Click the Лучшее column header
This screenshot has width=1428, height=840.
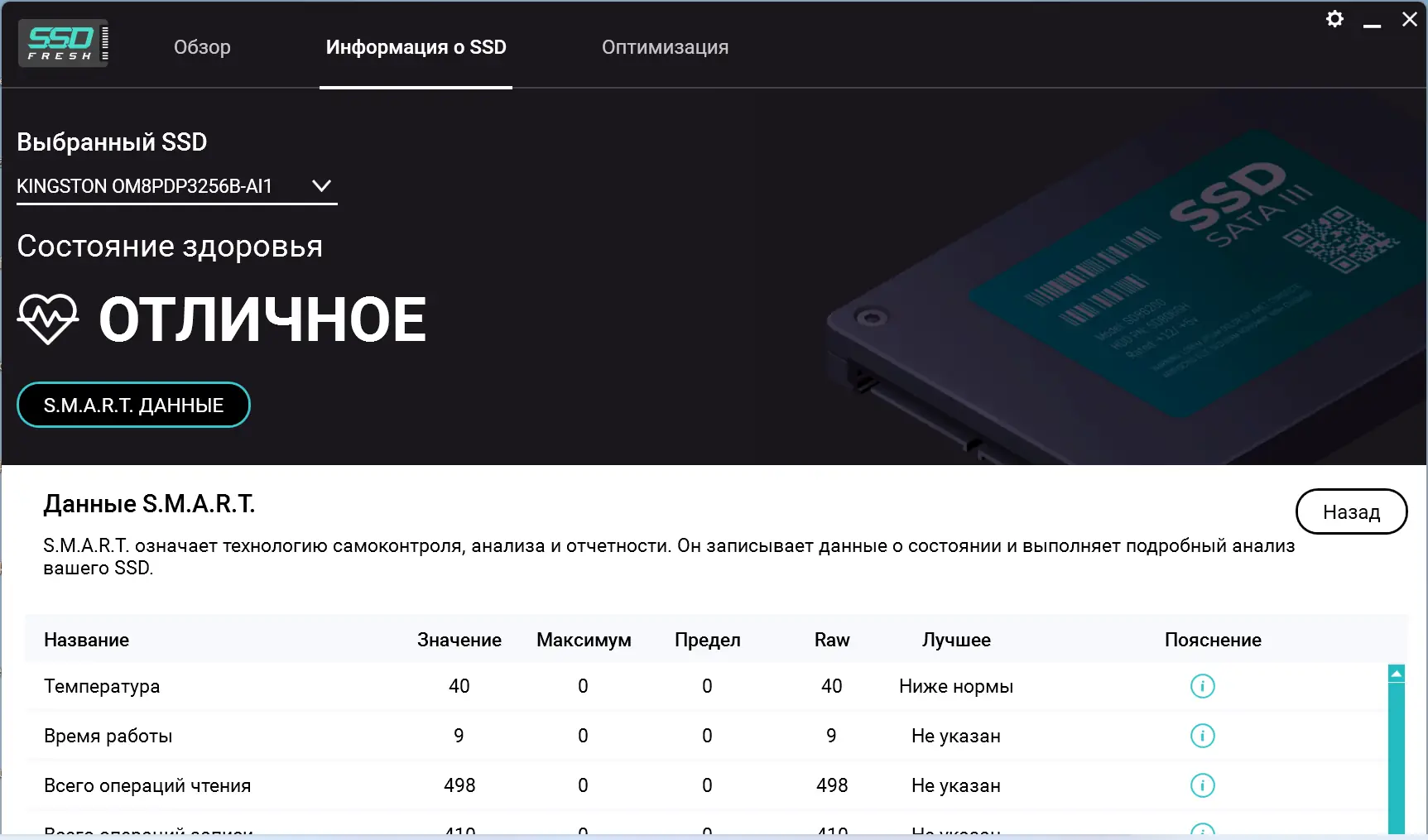956,640
